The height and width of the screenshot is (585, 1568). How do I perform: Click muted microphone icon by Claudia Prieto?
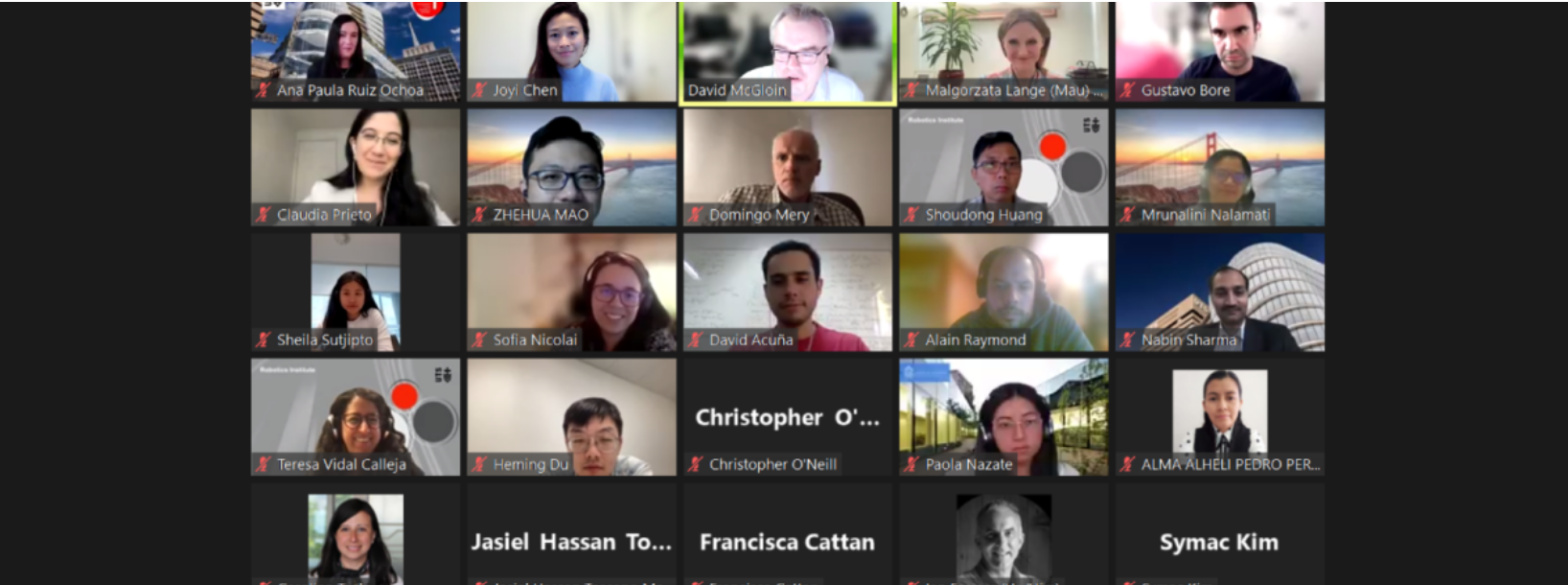[263, 215]
